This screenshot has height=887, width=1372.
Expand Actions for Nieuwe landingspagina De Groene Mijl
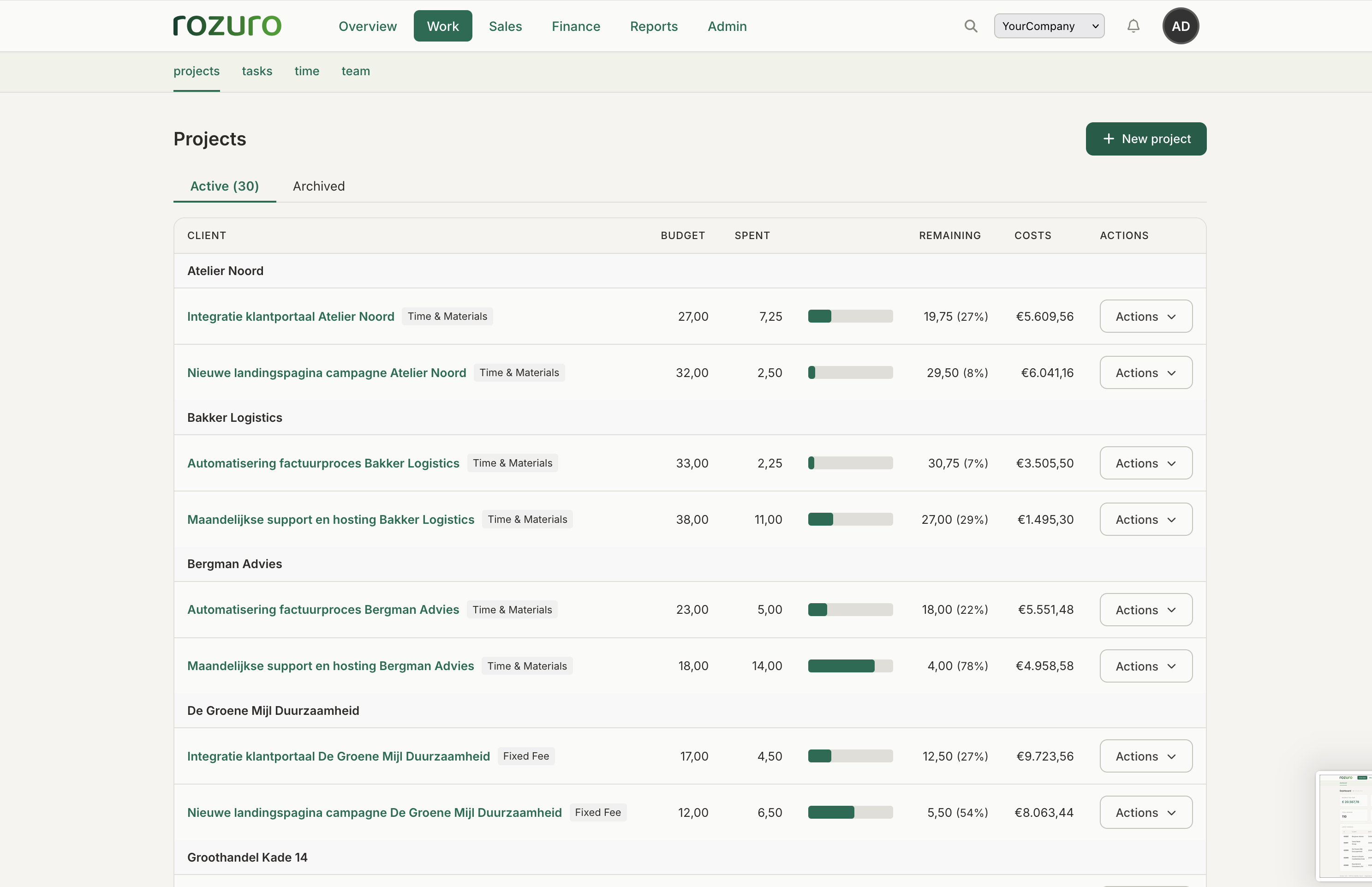[1146, 812]
